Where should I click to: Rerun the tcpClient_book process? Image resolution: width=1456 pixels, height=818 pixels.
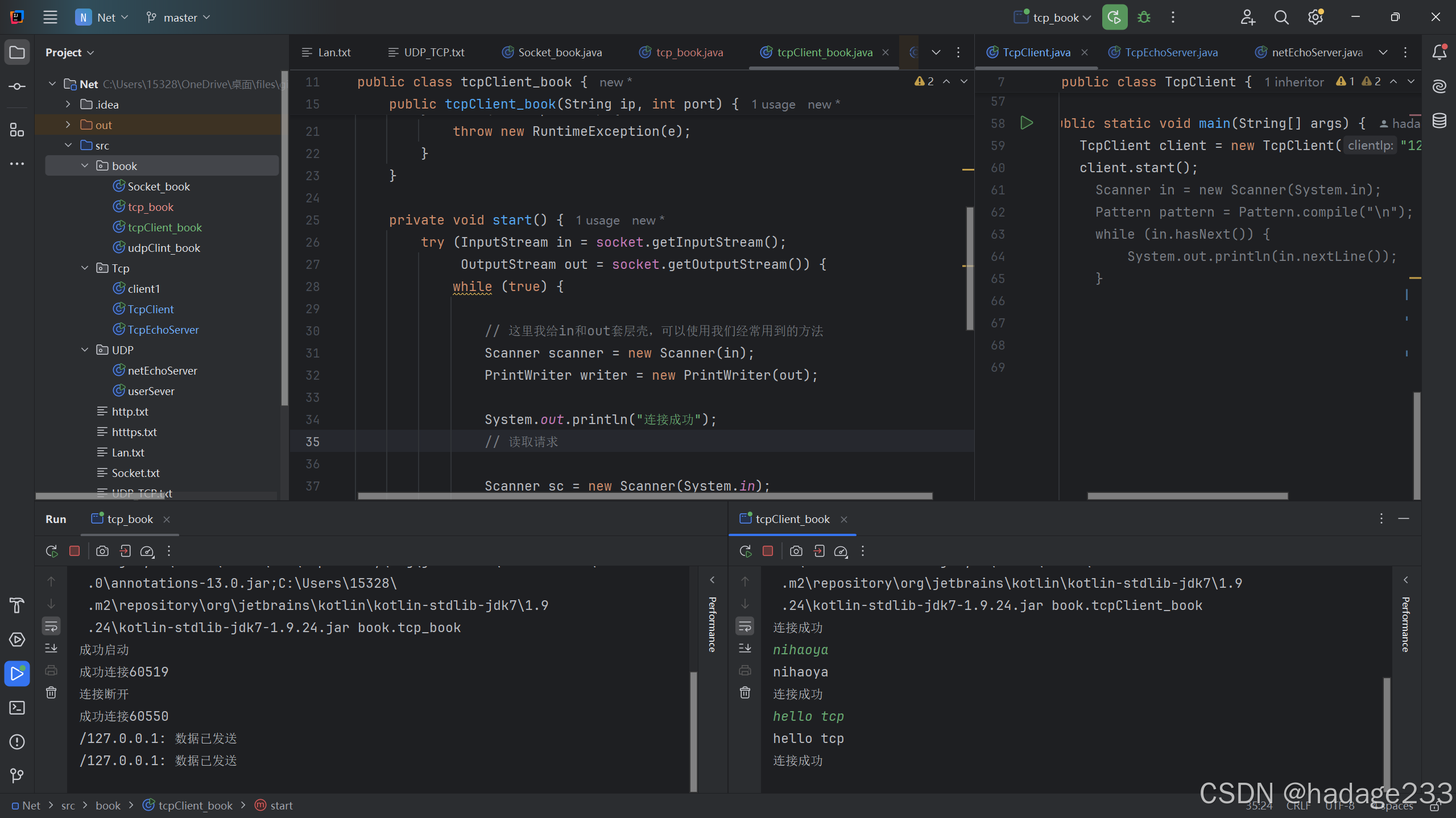pos(745,551)
